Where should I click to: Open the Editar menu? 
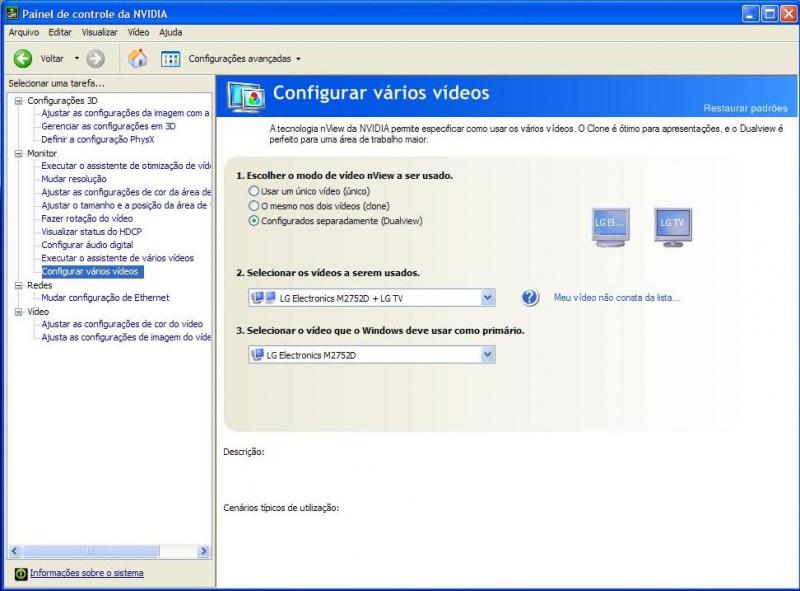point(60,32)
